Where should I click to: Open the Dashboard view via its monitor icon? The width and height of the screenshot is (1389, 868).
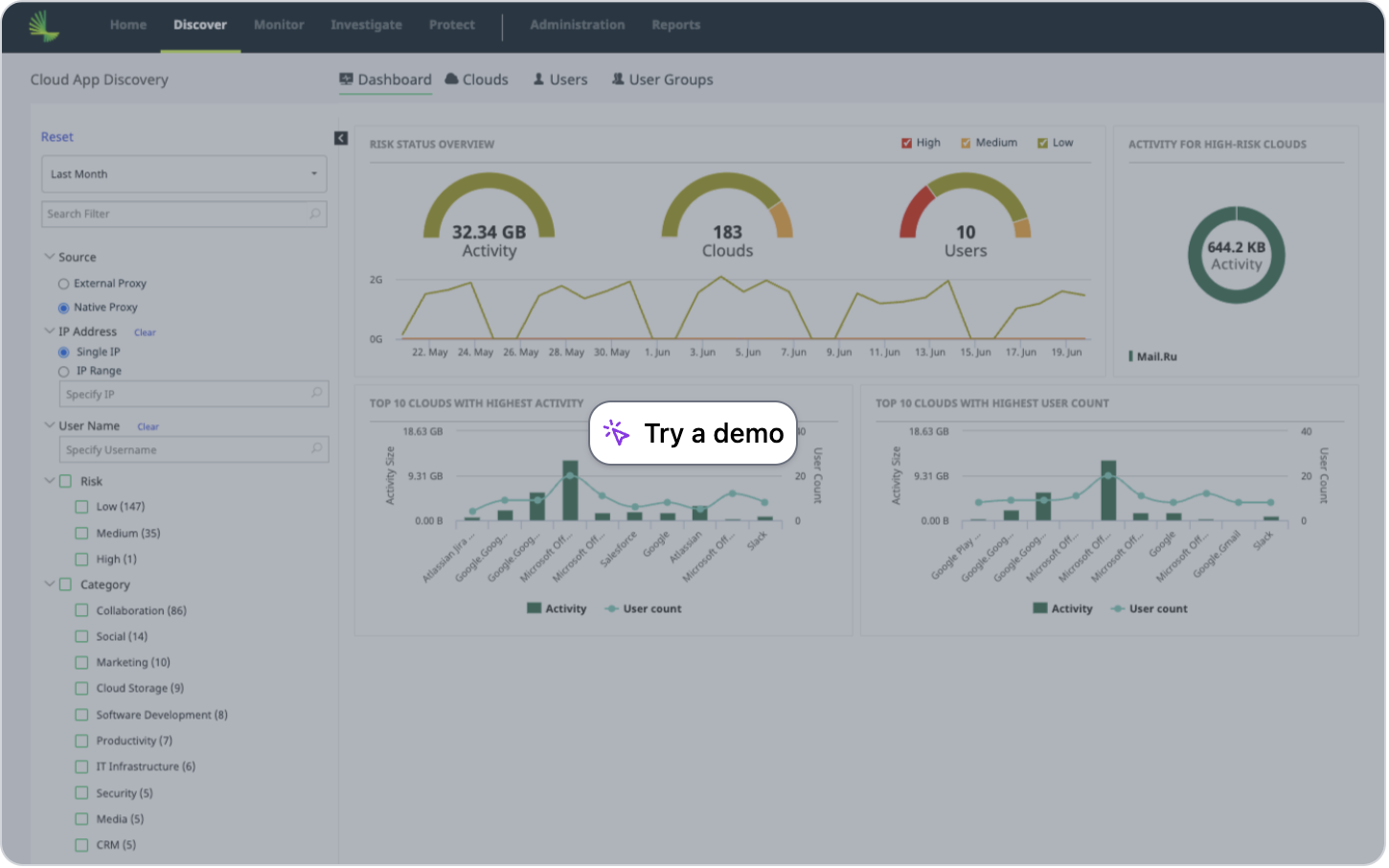click(346, 80)
